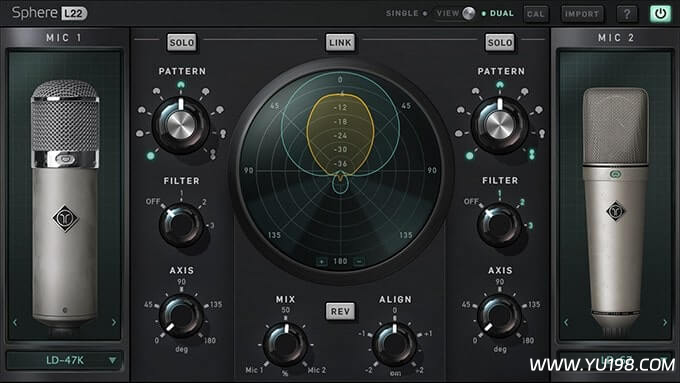This screenshot has width=680, height=383.
Task: Select Mic 1 omni pattern dot
Action: pyautogui.click(x=150, y=156)
